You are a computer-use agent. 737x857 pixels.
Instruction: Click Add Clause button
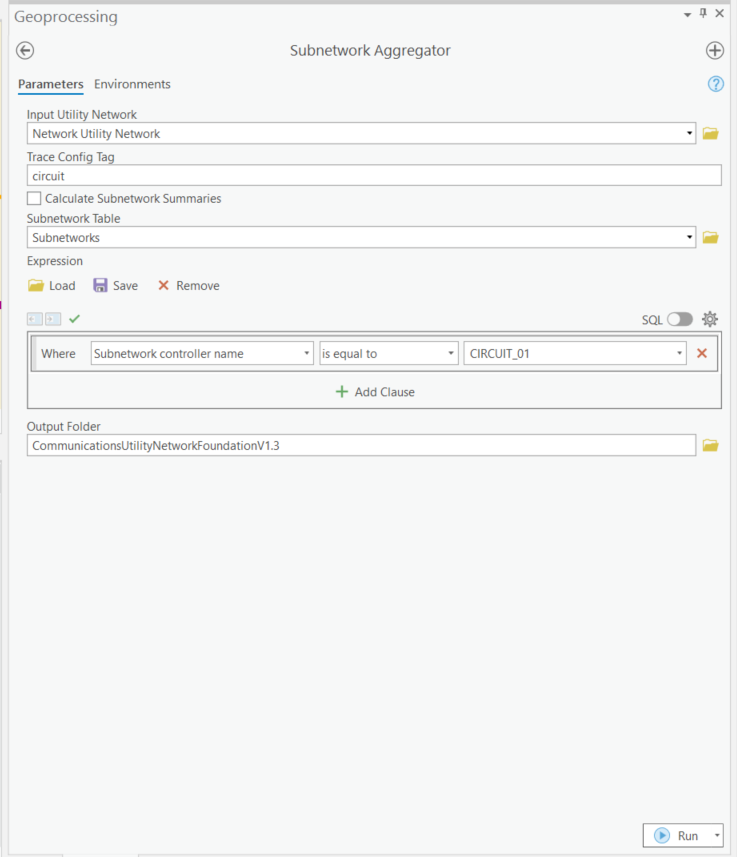click(x=375, y=392)
